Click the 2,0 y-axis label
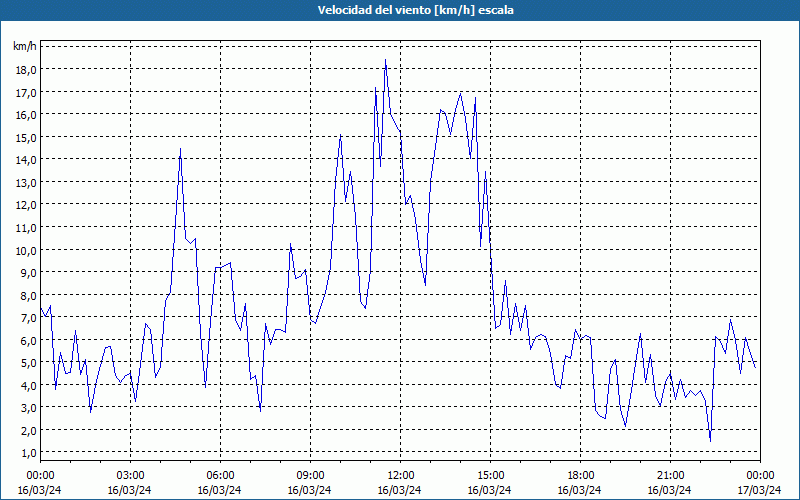 tap(28, 430)
